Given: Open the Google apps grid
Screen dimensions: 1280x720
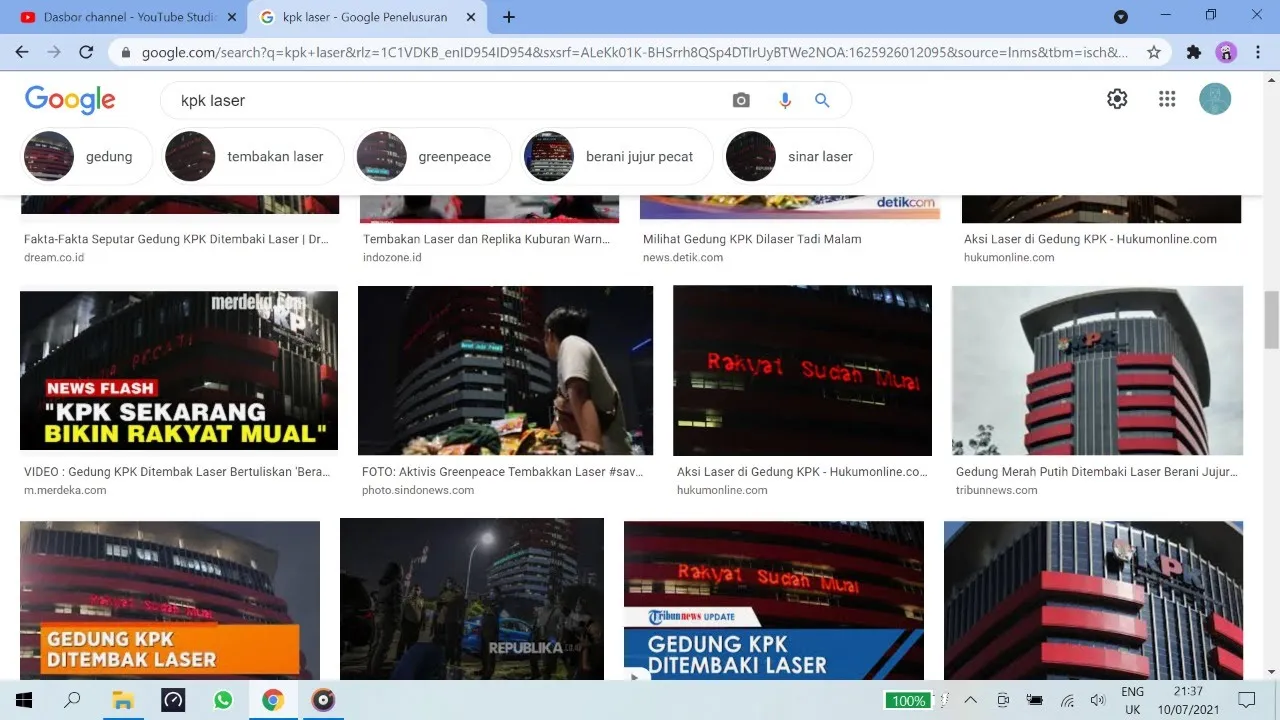Looking at the screenshot, I should pyautogui.click(x=1167, y=99).
